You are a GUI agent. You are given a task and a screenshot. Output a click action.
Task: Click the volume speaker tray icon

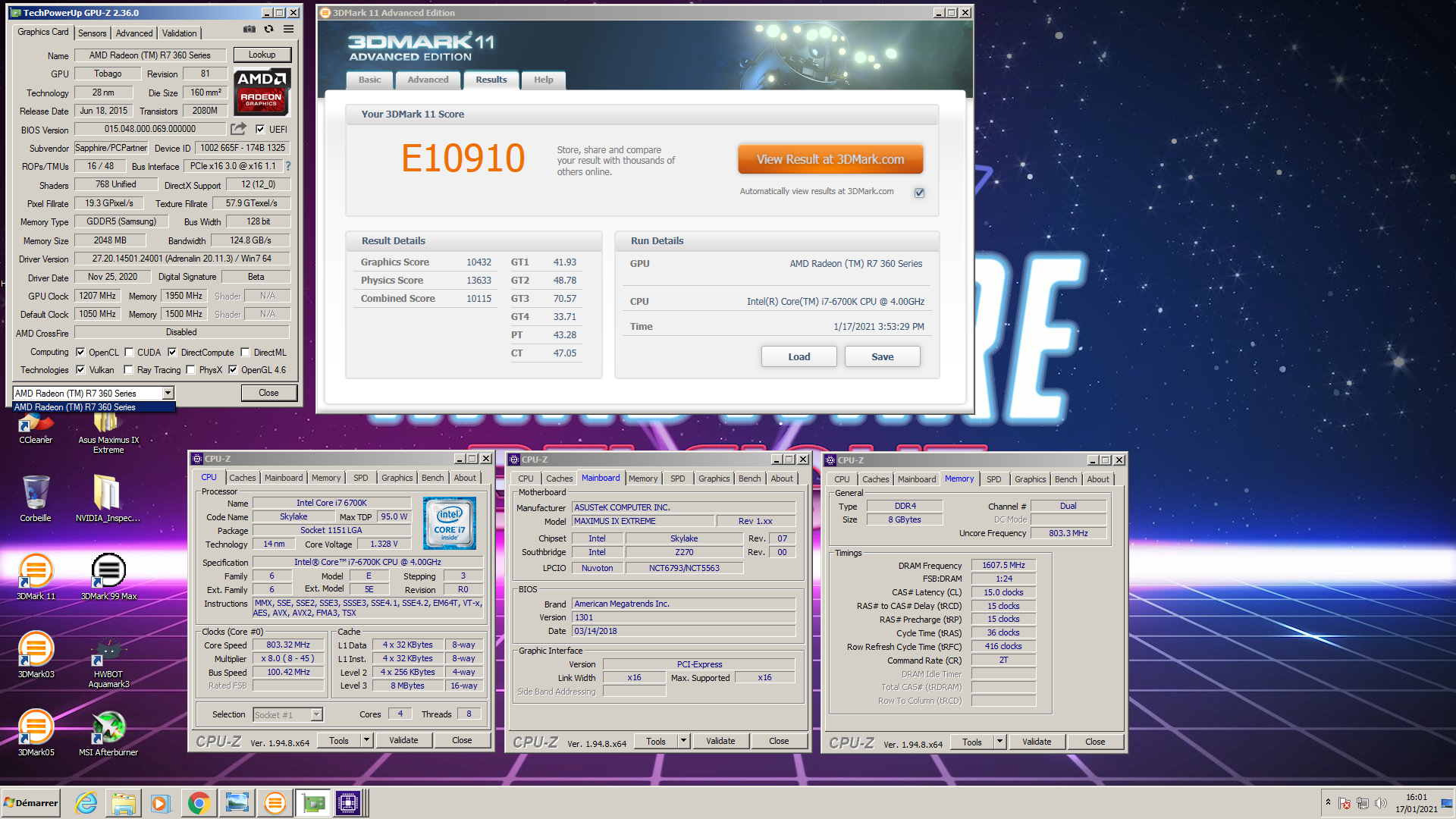pyautogui.click(x=1380, y=803)
